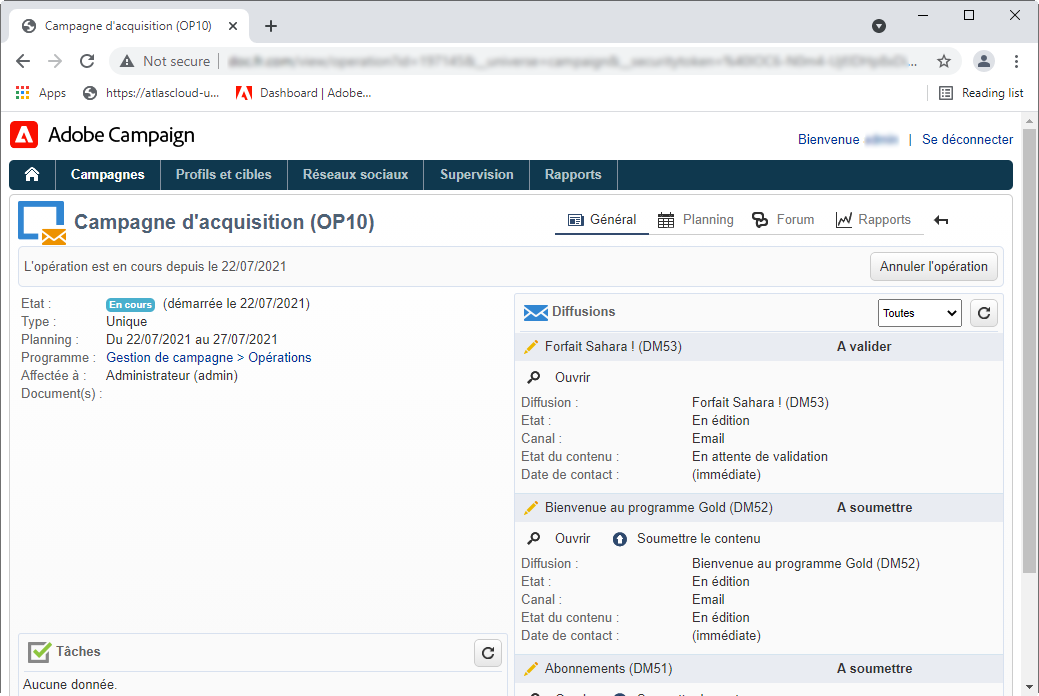This screenshot has height=696, width=1039.
Task: Click pencil icon for Forfait Sahara ! (DM53)
Action: 531,347
